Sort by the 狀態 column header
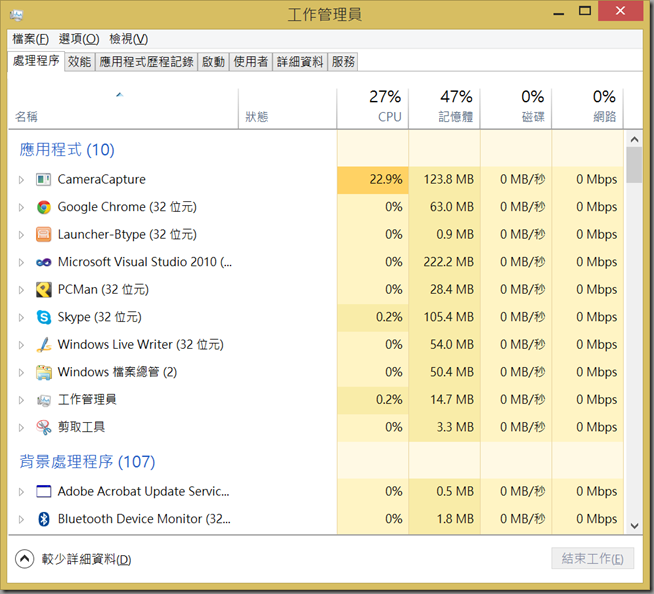The width and height of the screenshot is (654, 594). [x=287, y=108]
